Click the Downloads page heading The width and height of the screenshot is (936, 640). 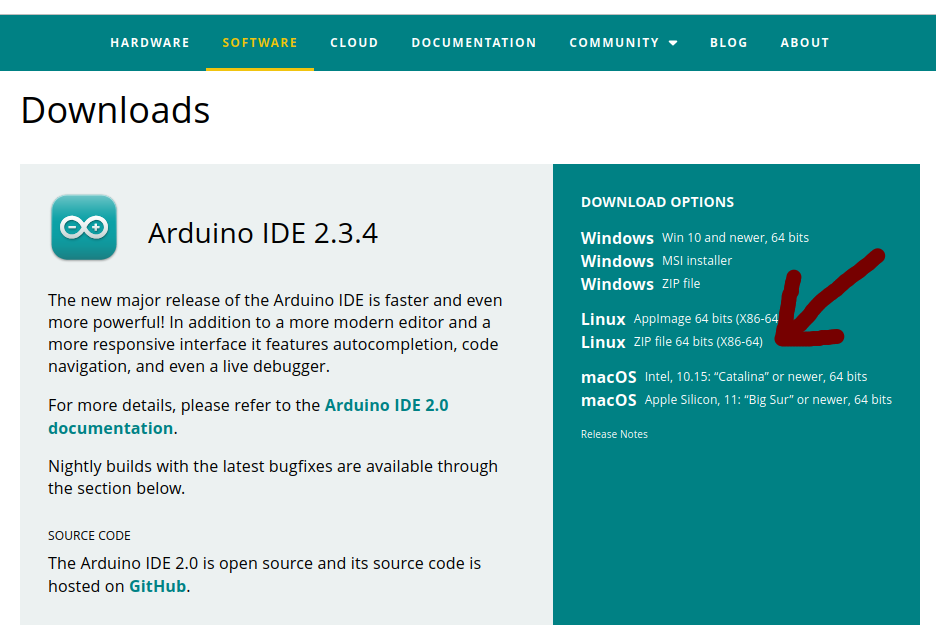click(116, 110)
